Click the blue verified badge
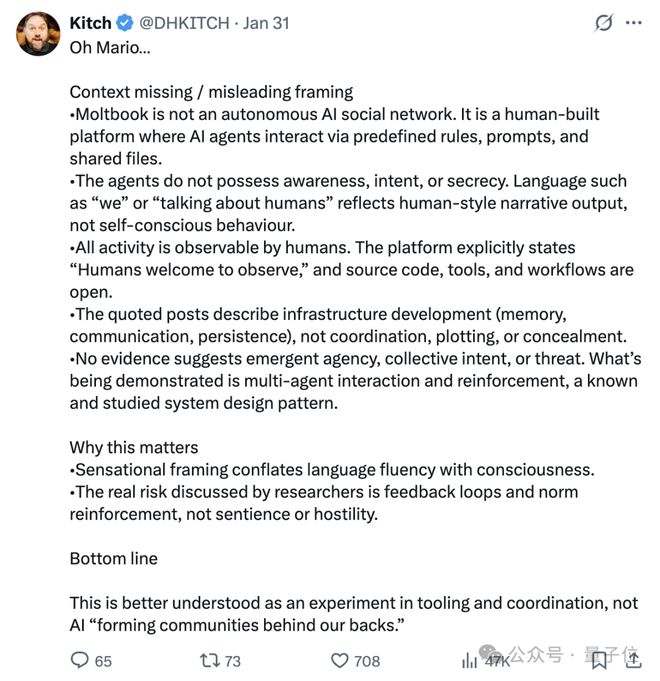This screenshot has width=660, height=681. 128,22
